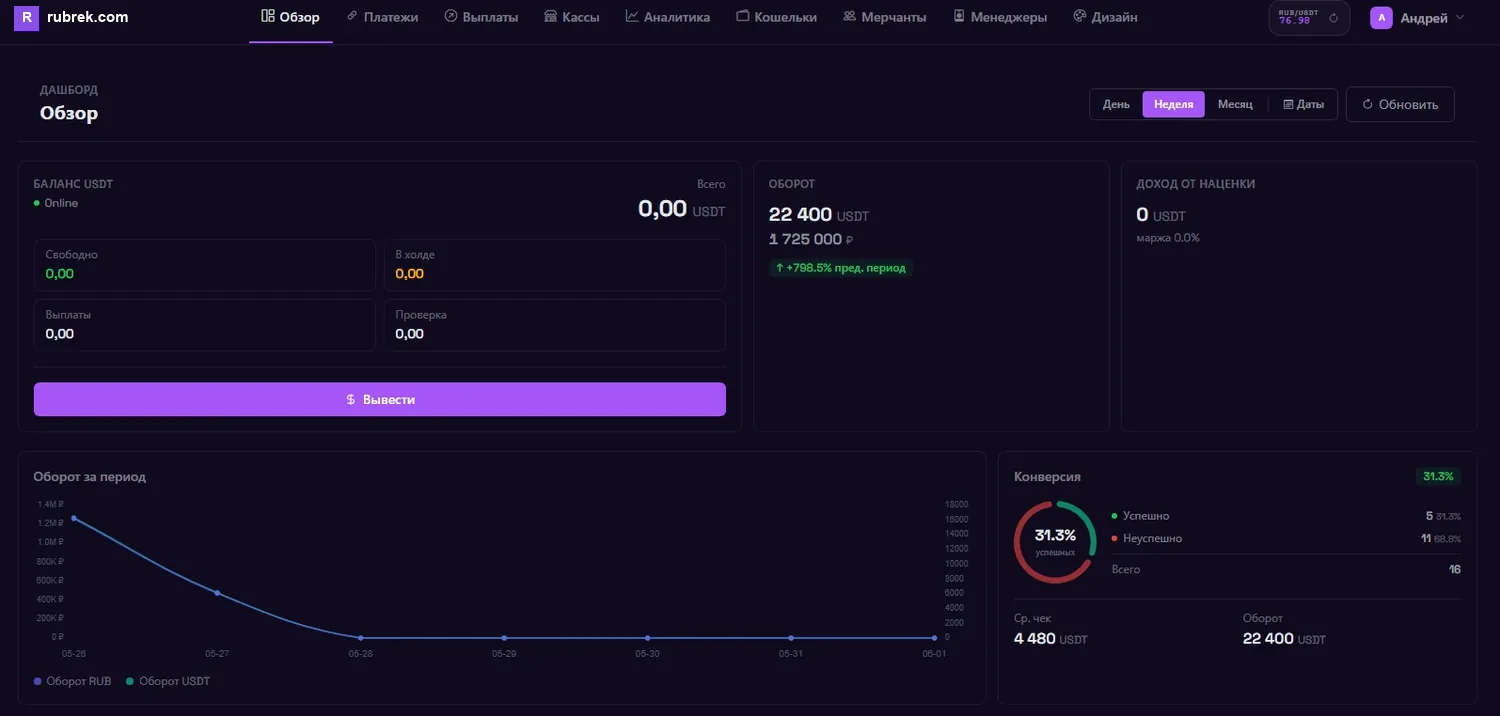Click the purple R logo icon
The width and height of the screenshot is (1500, 716).
point(26,17)
